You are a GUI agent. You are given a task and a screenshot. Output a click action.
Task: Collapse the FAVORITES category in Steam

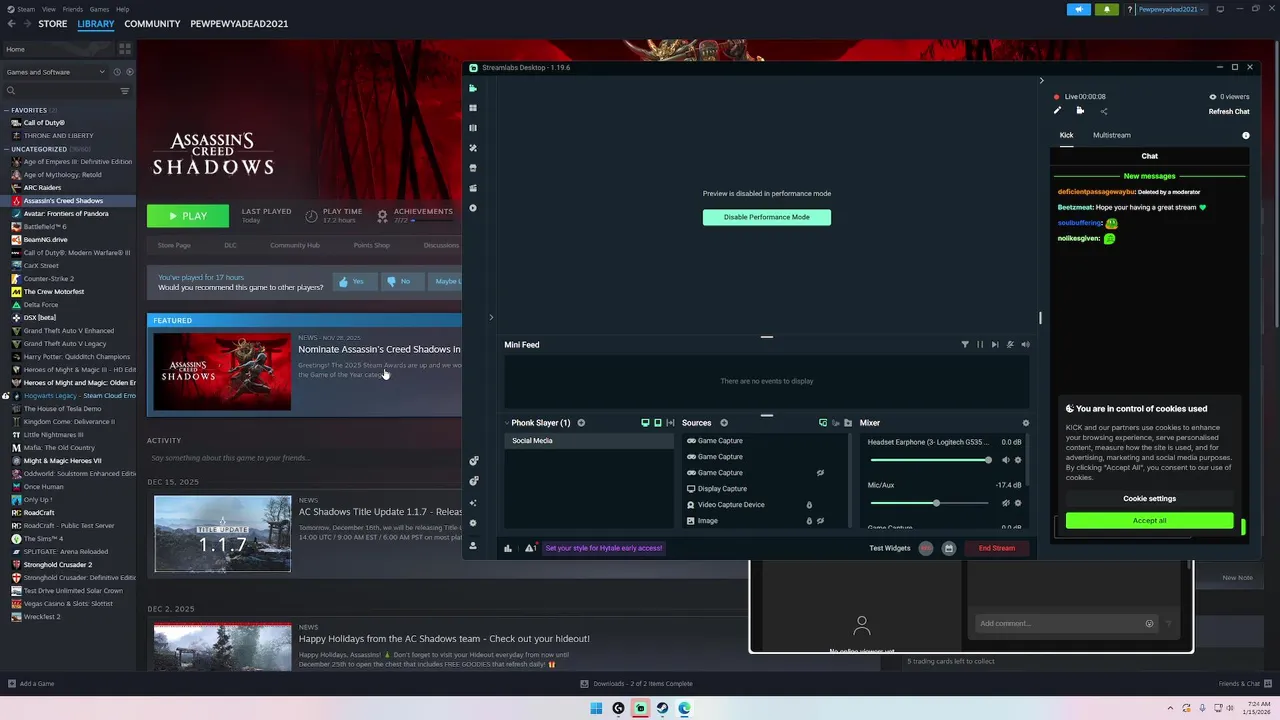(x=7, y=110)
